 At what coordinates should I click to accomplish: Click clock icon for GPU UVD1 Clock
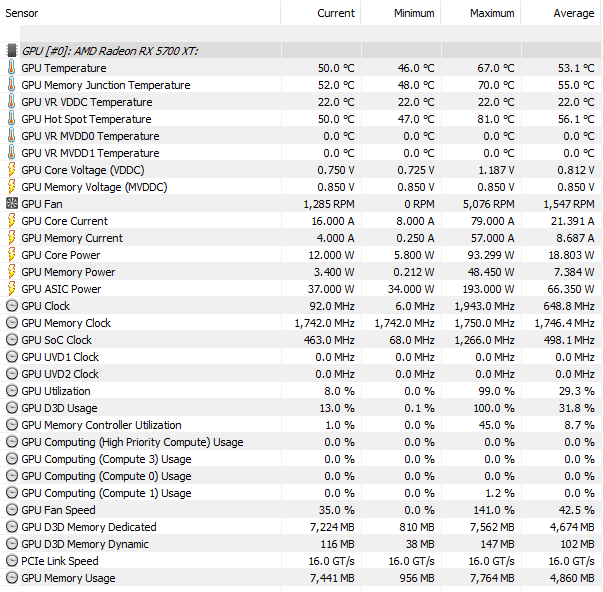click(x=12, y=357)
